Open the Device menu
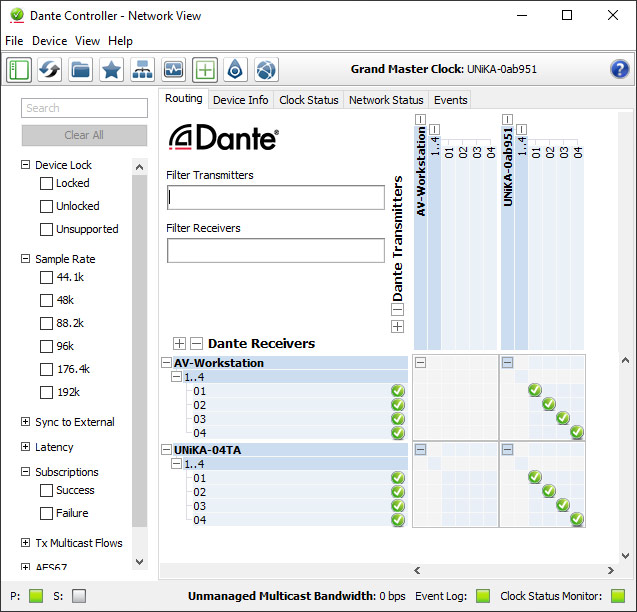The image size is (637, 612). [x=49, y=41]
